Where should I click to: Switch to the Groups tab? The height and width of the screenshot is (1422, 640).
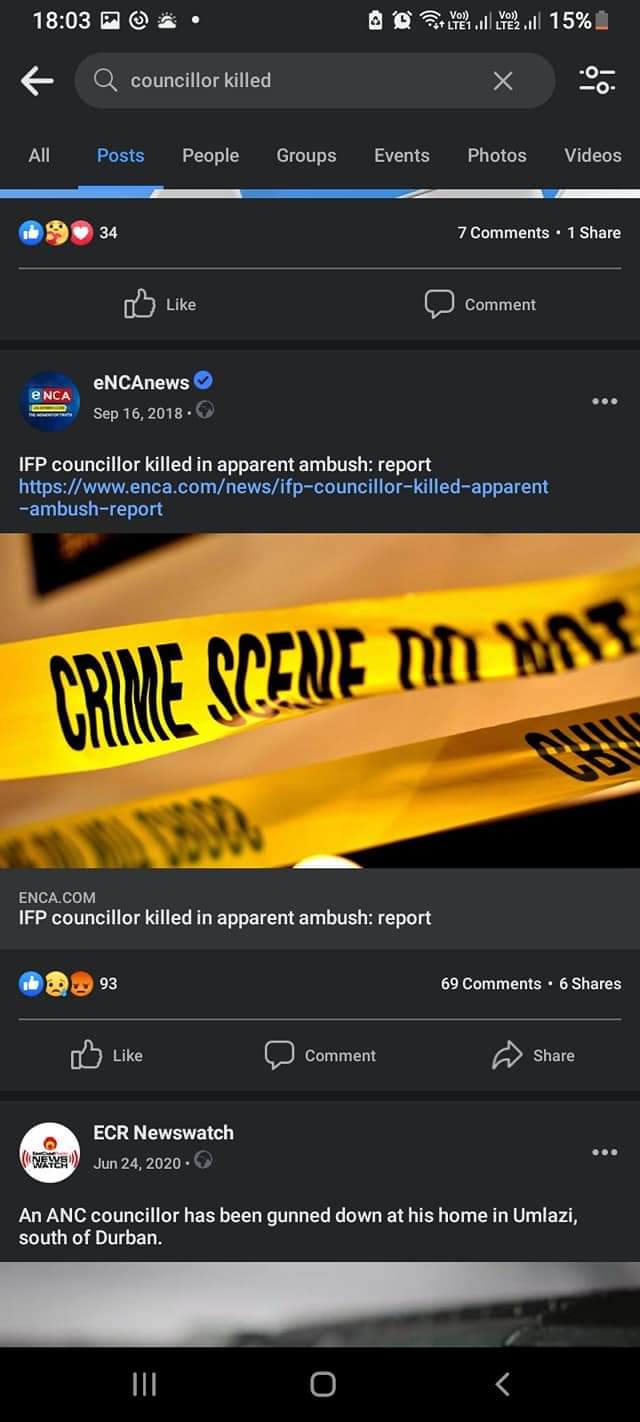point(306,155)
